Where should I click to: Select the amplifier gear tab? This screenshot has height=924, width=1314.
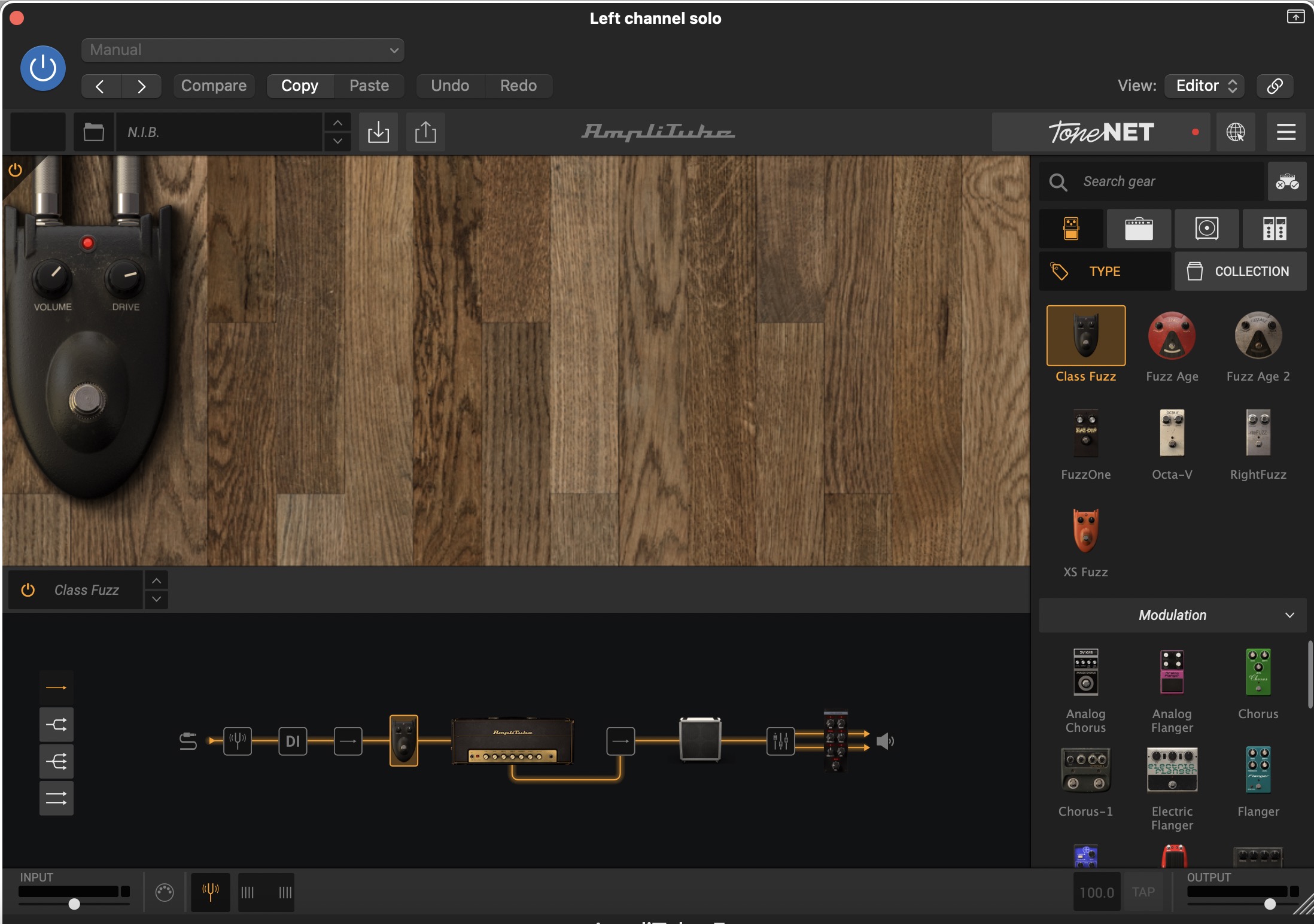pyautogui.click(x=1139, y=229)
